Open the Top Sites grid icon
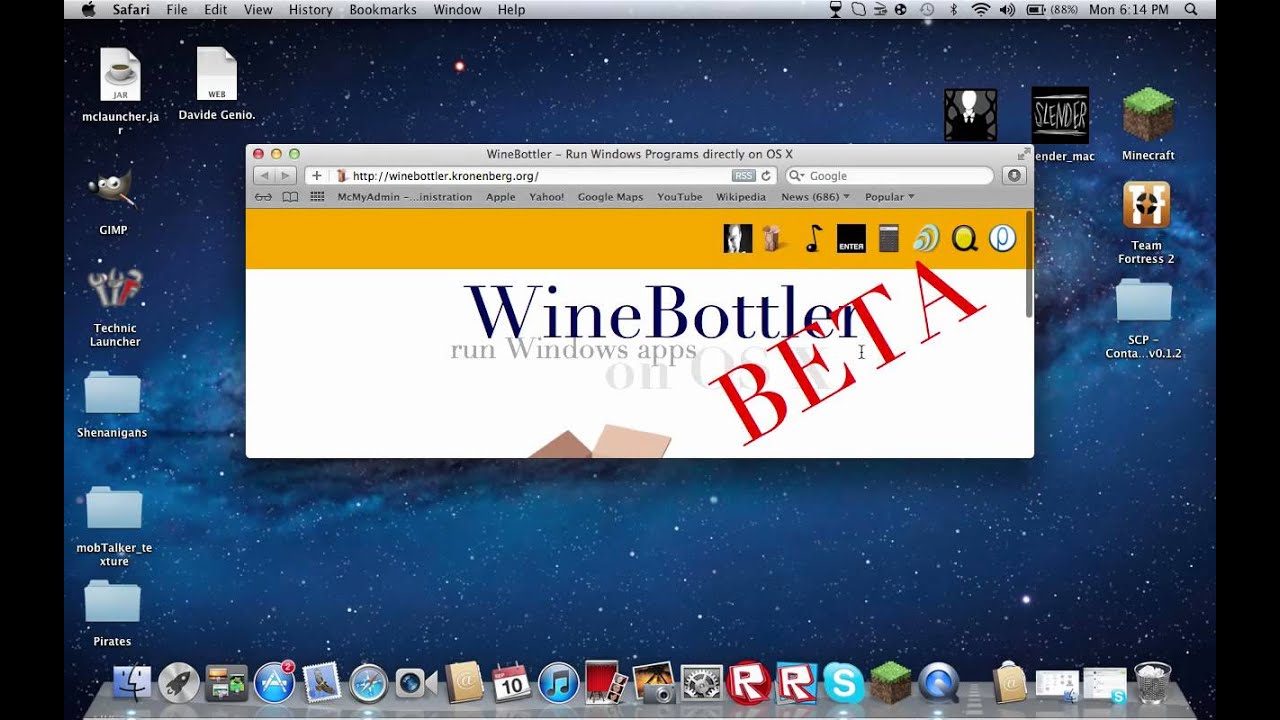 tap(317, 197)
